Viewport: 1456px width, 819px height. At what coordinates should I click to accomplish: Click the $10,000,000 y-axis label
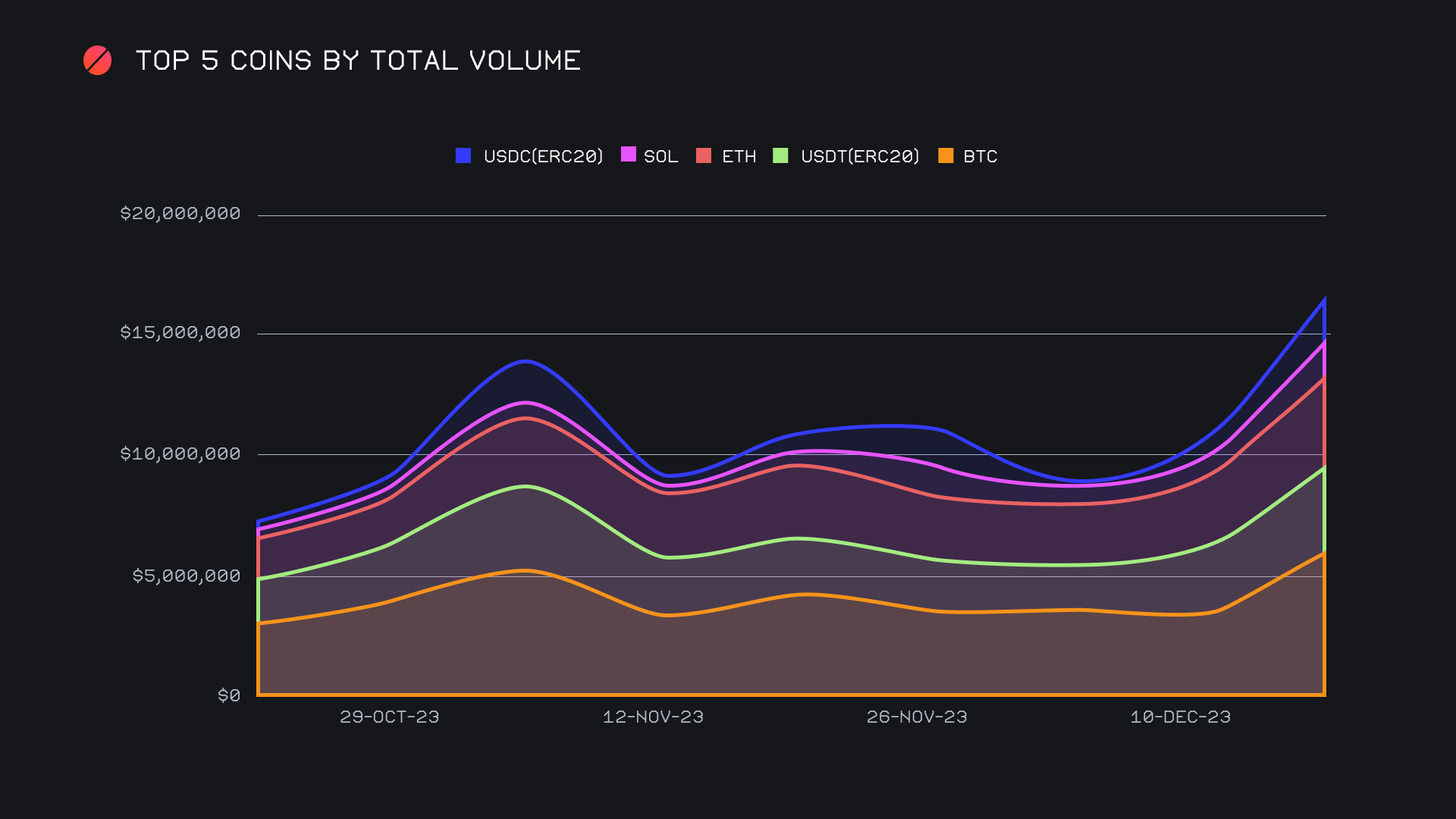tap(180, 453)
